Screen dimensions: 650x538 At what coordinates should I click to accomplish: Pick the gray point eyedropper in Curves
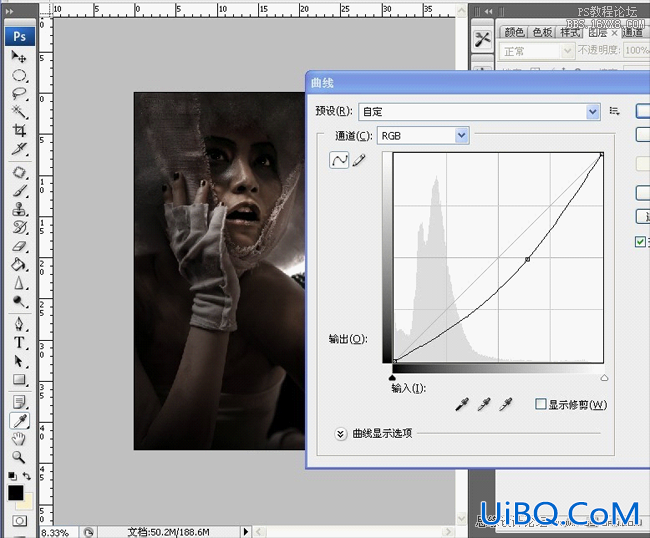[484, 404]
